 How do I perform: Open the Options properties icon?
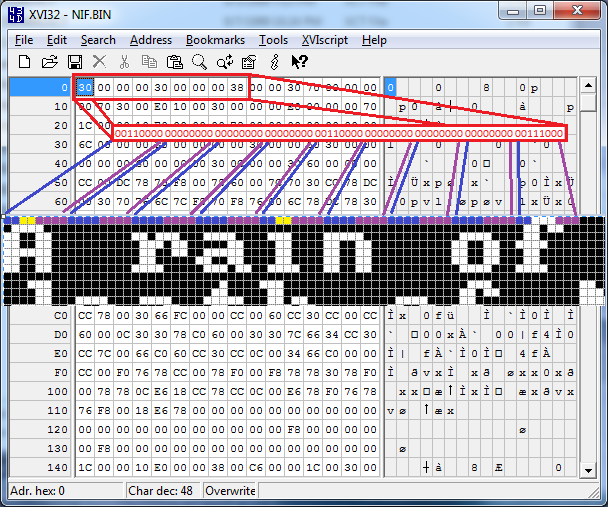(x=249, y=62)
